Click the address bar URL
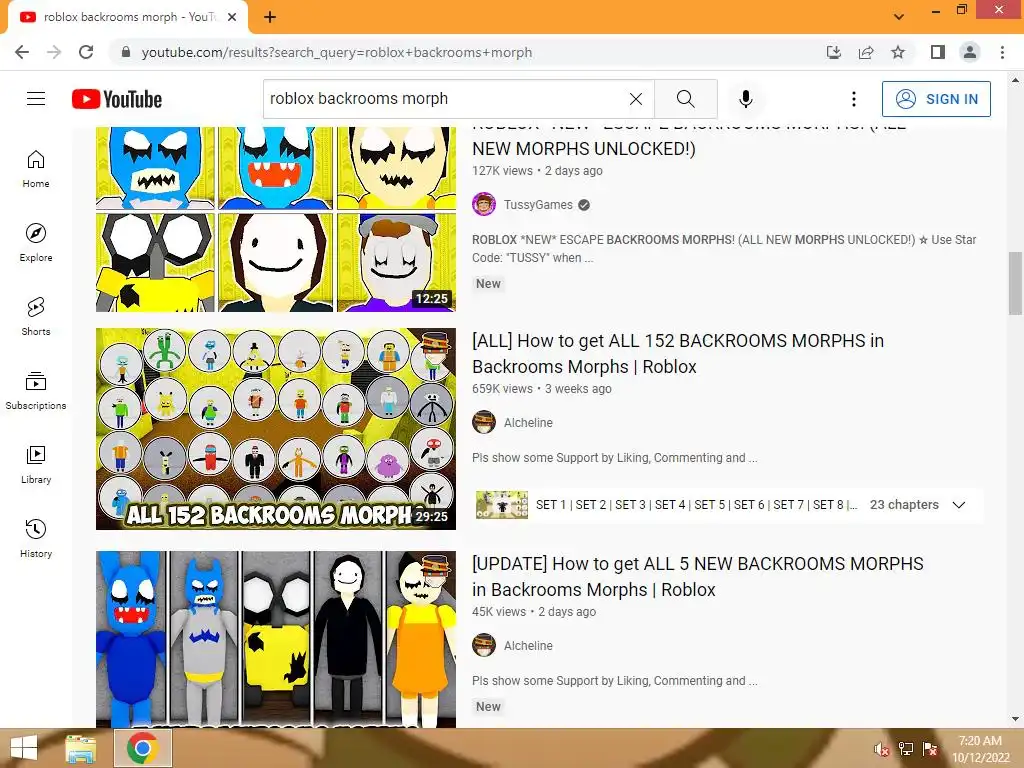 tap(336, 52)
